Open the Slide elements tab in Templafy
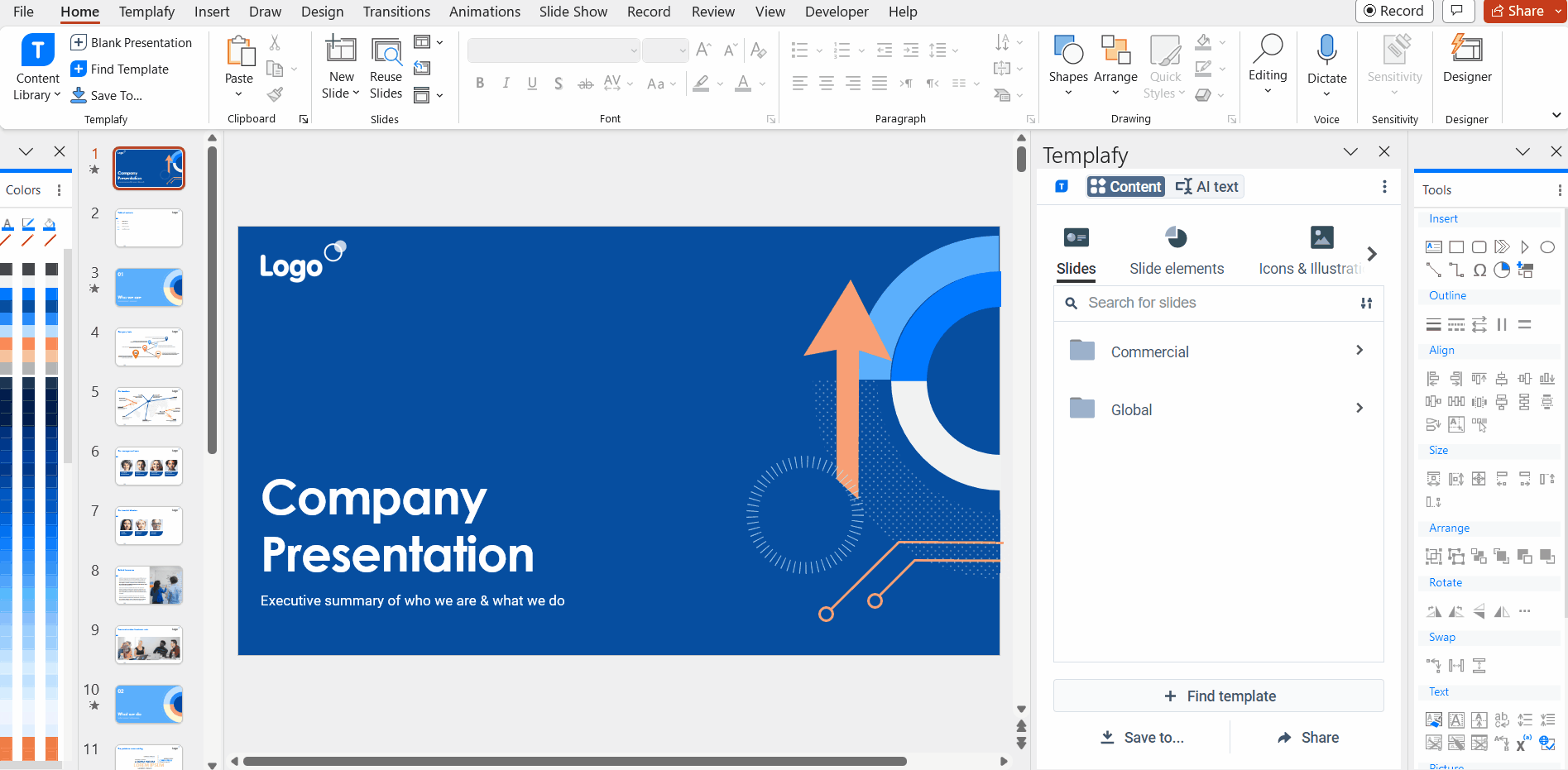The width and height of the screenshot is (1568, 770). coord(1177,250)
